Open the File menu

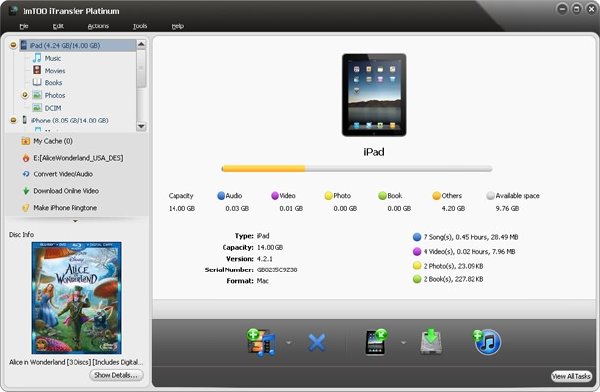24,26
